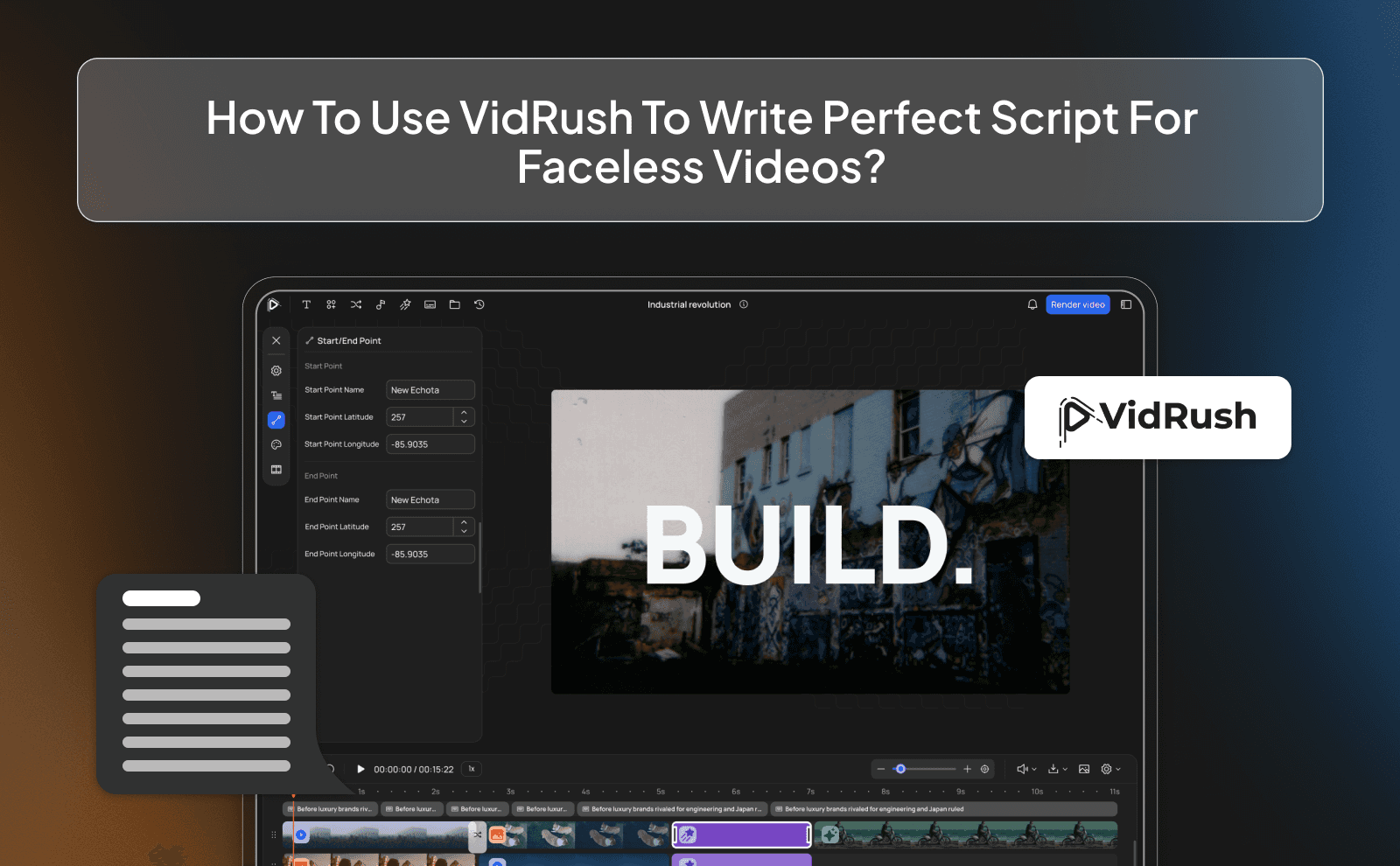Click the fit timeline target icon
Image resolution: width=1400 pixels, height=866 pixels.
pos(985,769)
